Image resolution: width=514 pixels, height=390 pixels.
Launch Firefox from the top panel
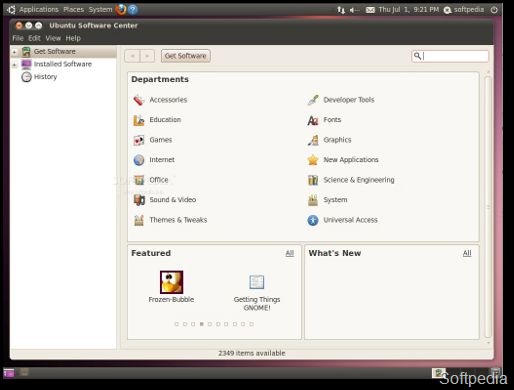point(121,10)
